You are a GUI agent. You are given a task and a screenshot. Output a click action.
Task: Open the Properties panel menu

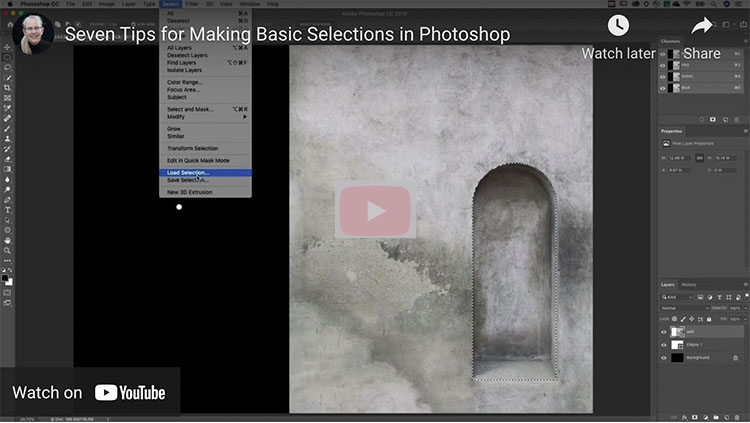click(x=745, y=131)
